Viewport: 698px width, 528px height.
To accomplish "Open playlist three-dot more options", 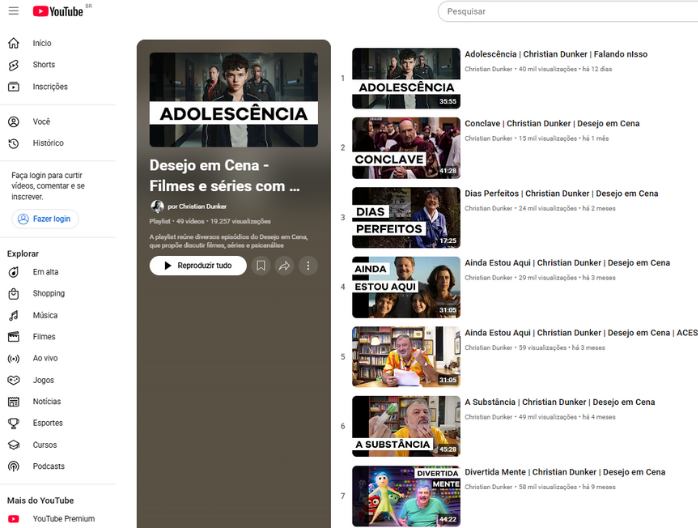I will coord(308,266).
